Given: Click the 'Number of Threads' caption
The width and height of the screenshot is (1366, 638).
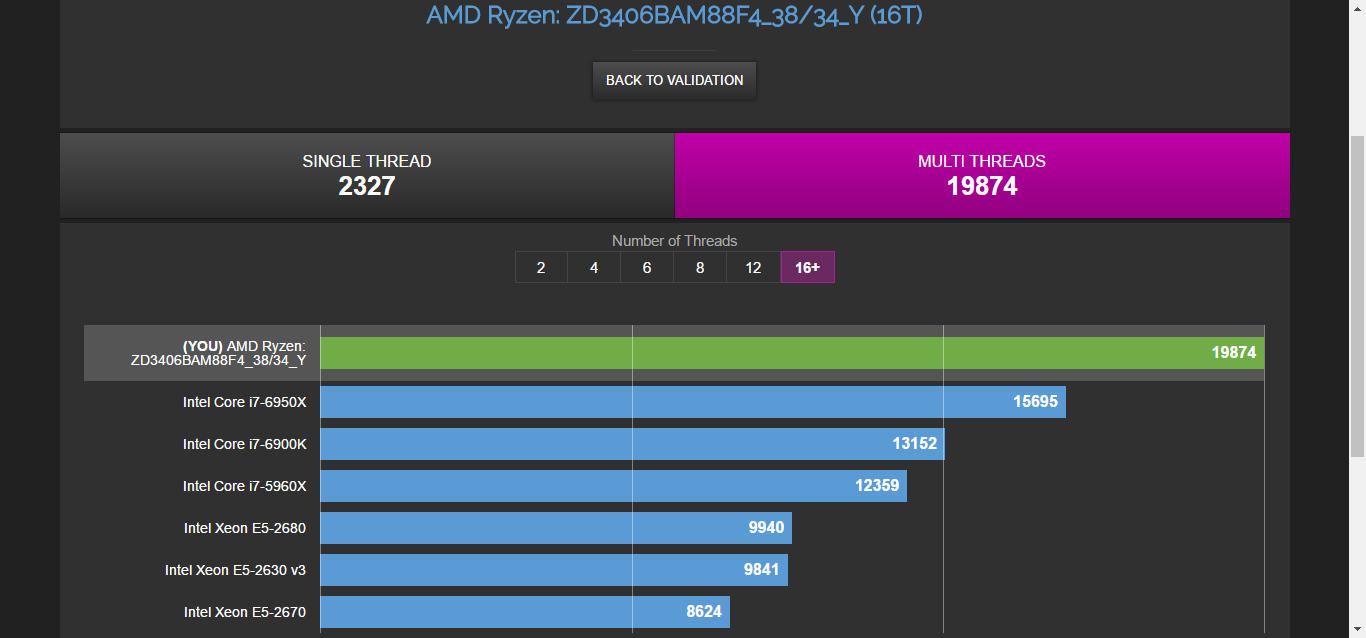Looking at the screenshot, I should [x=674, y=241].
